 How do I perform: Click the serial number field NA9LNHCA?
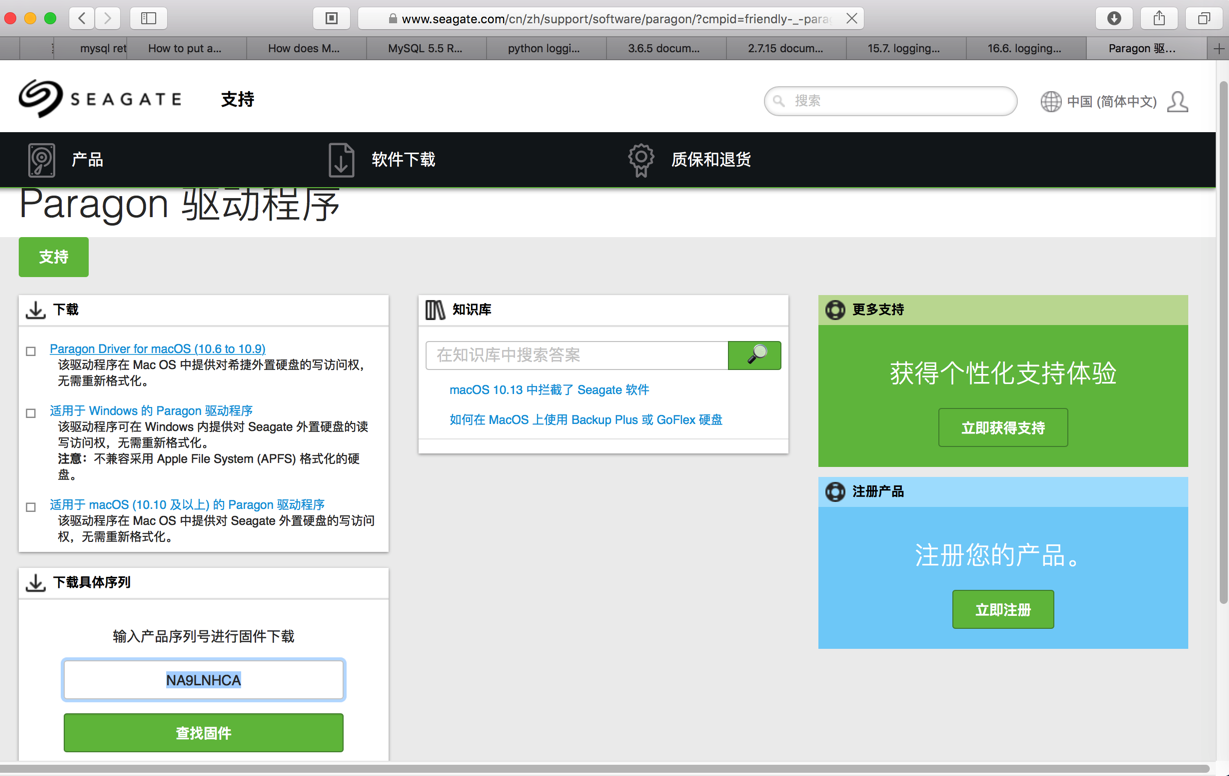pos(204,680)
